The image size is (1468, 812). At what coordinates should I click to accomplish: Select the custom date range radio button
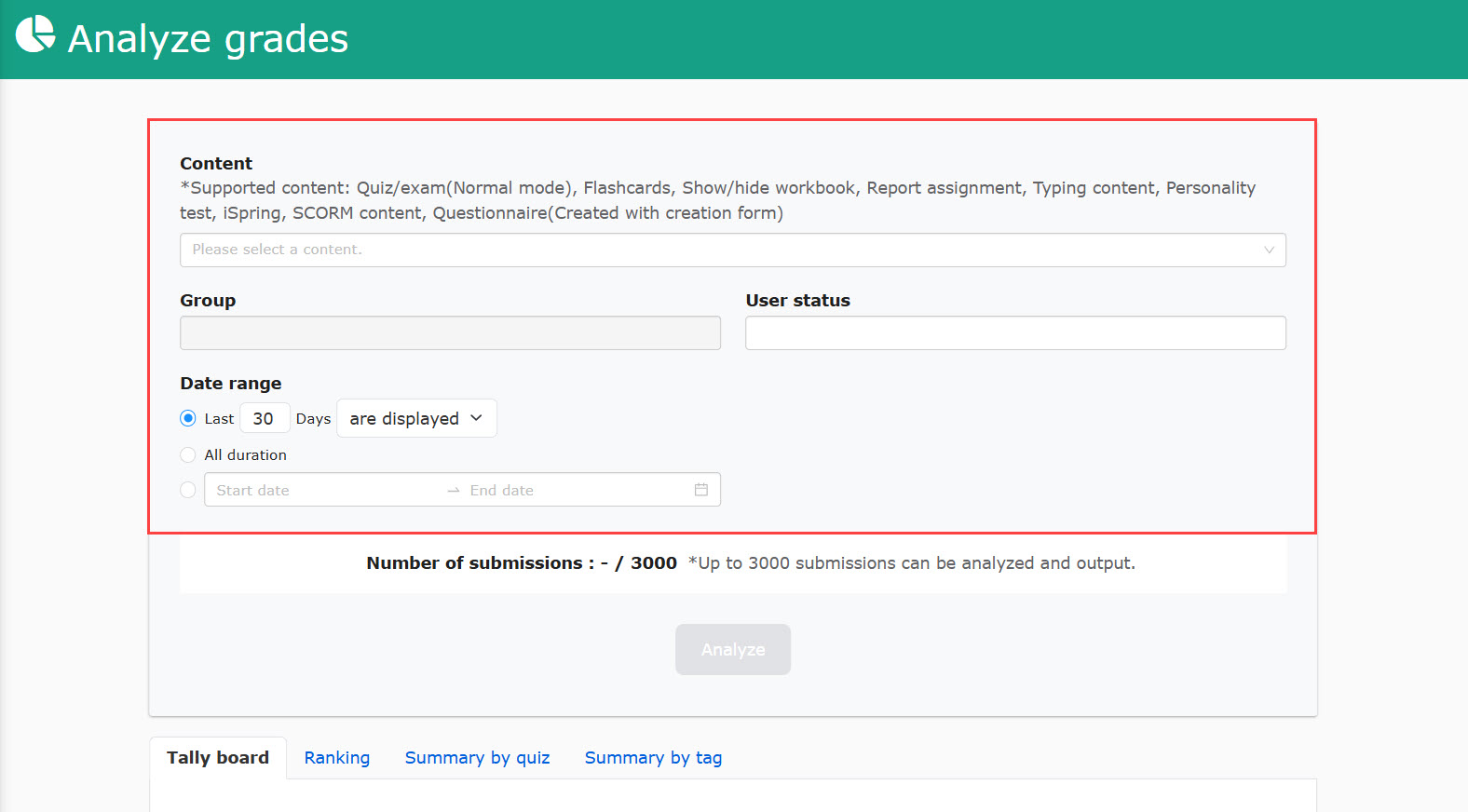coord(188,490)
